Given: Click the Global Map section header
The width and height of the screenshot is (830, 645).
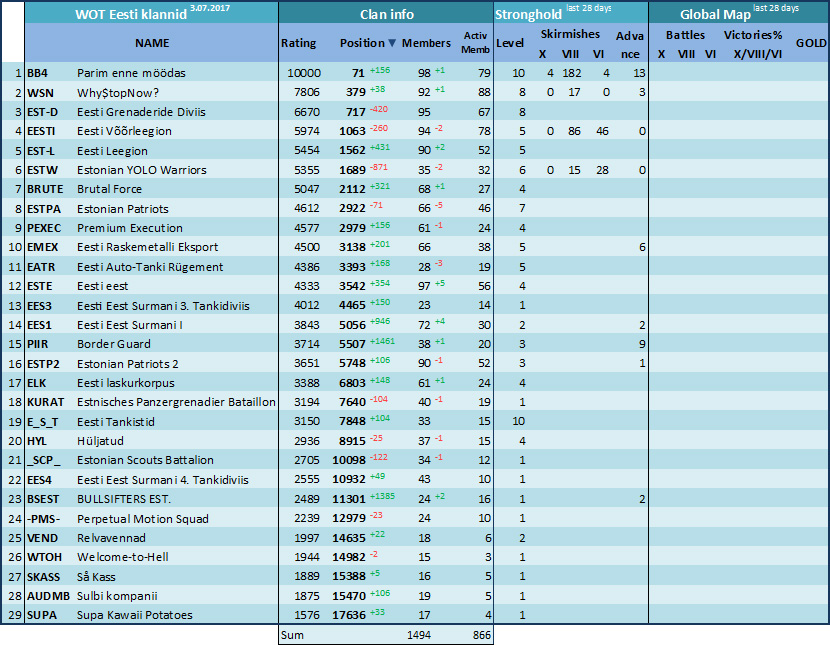Looking at the screenshot, I should (x=715, y=14).
